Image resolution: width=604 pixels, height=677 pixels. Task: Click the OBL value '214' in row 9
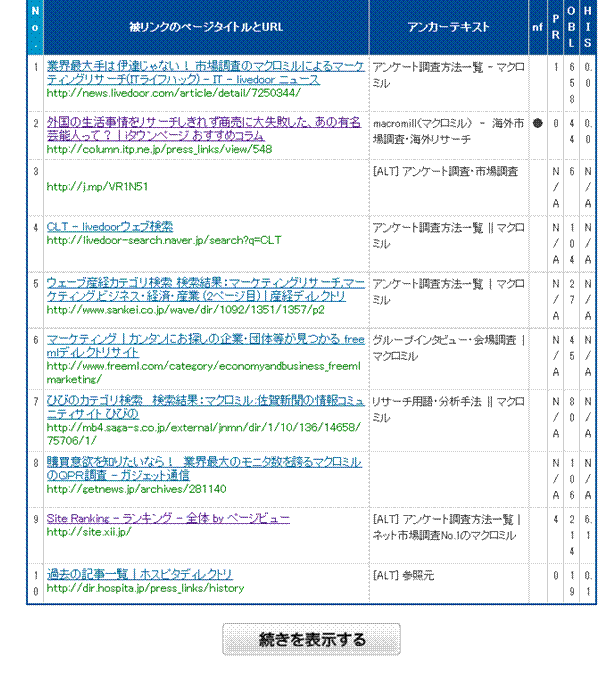[571, 535]
